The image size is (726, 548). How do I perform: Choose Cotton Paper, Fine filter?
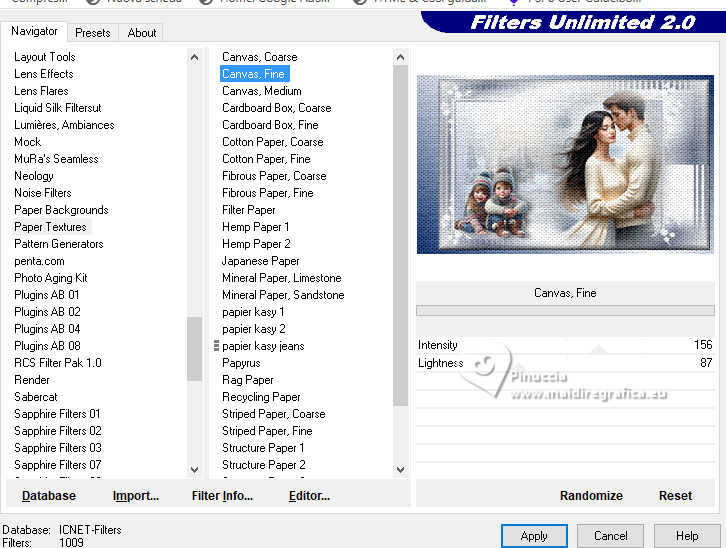point(266,159)
